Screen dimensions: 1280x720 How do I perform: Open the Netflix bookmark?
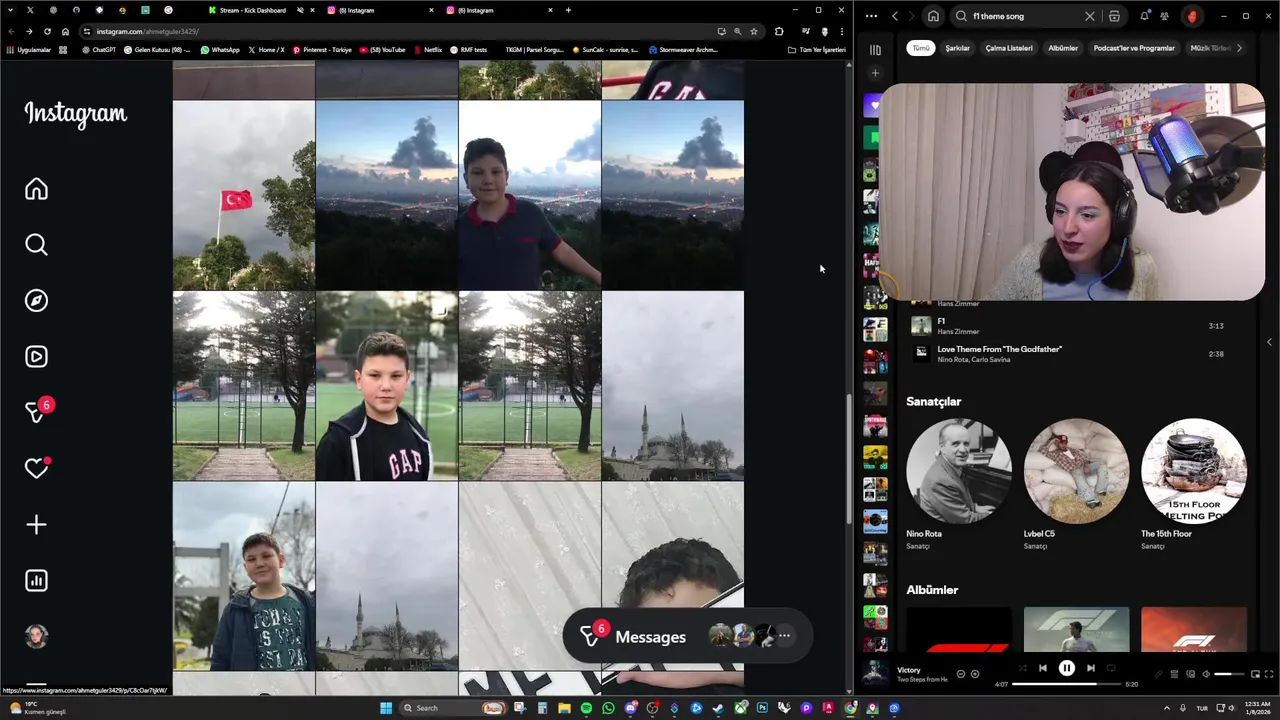click(427, 49)
